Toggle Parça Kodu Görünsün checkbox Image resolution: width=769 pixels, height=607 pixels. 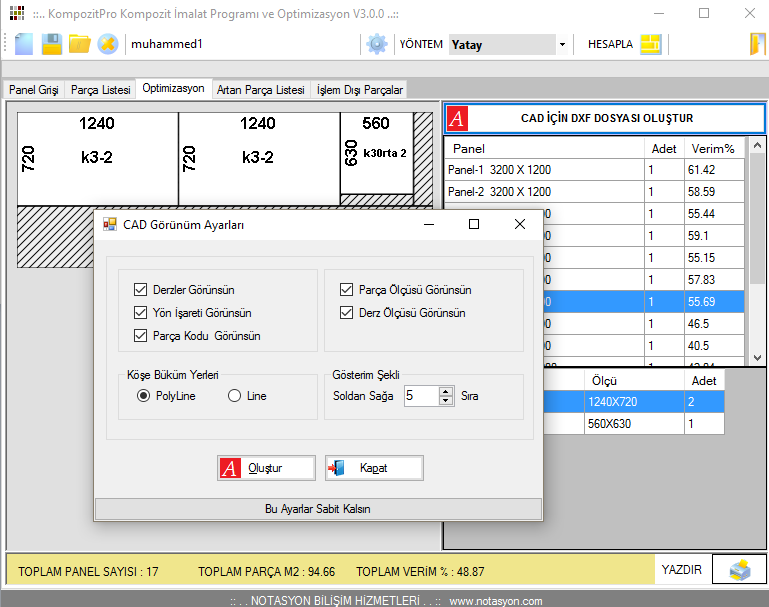pos(140,336)
